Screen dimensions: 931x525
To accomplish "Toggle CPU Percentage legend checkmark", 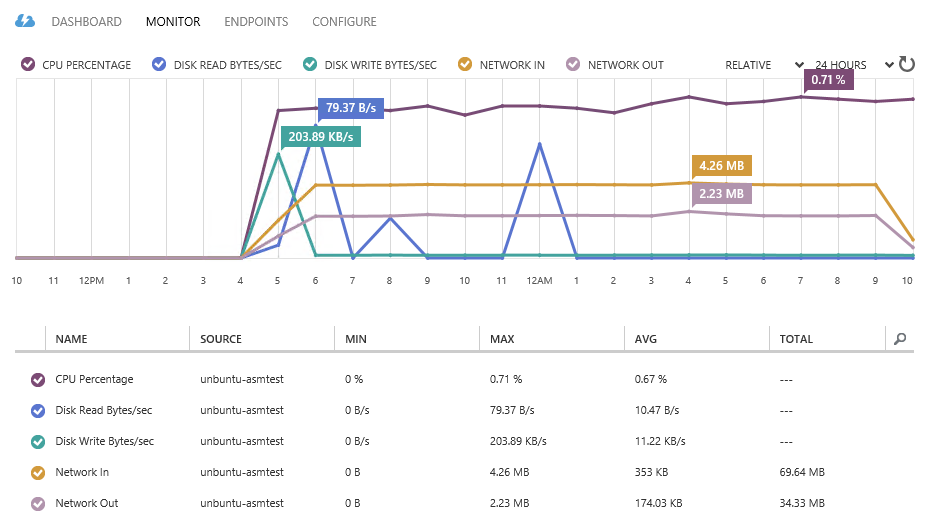I will click(28, 65).
